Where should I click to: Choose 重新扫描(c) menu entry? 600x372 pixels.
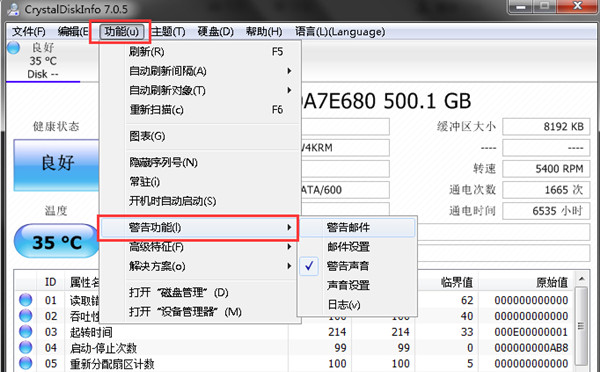200,110
